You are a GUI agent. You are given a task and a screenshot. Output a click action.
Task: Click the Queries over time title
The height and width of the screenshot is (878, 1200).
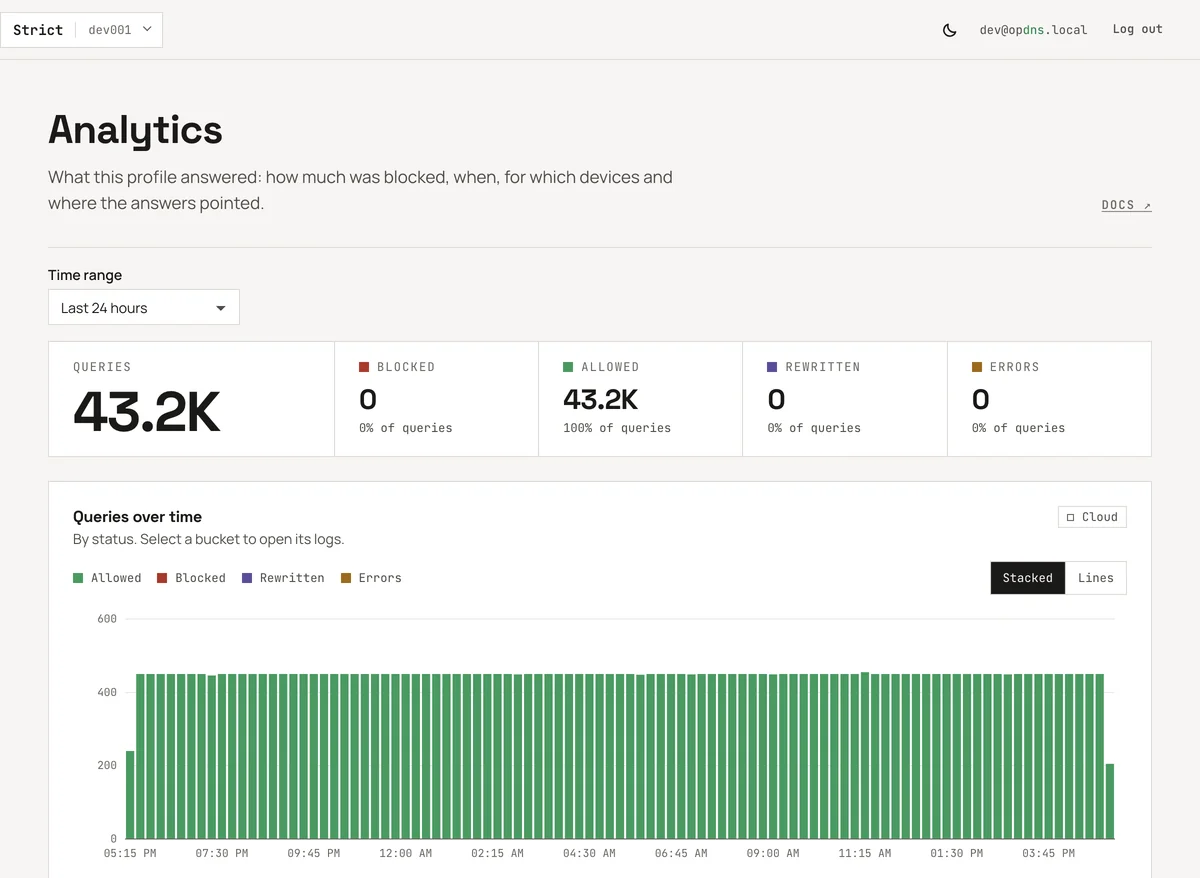137,517
